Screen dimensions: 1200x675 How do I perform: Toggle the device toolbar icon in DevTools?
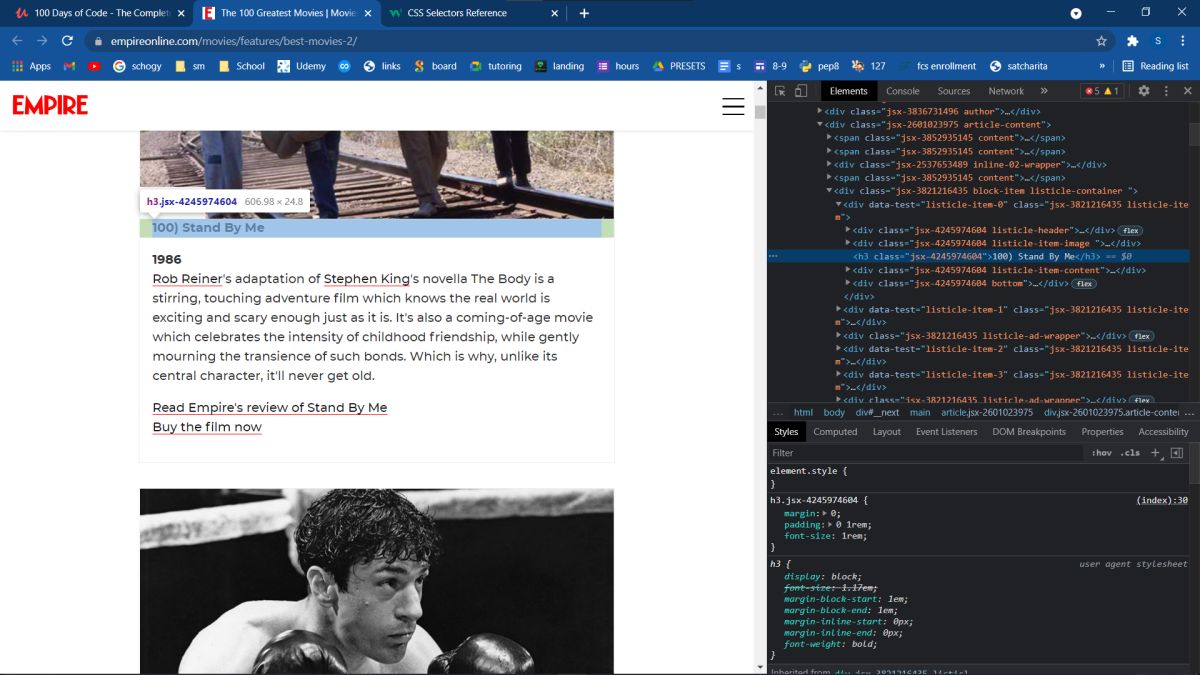pos(801,91)
